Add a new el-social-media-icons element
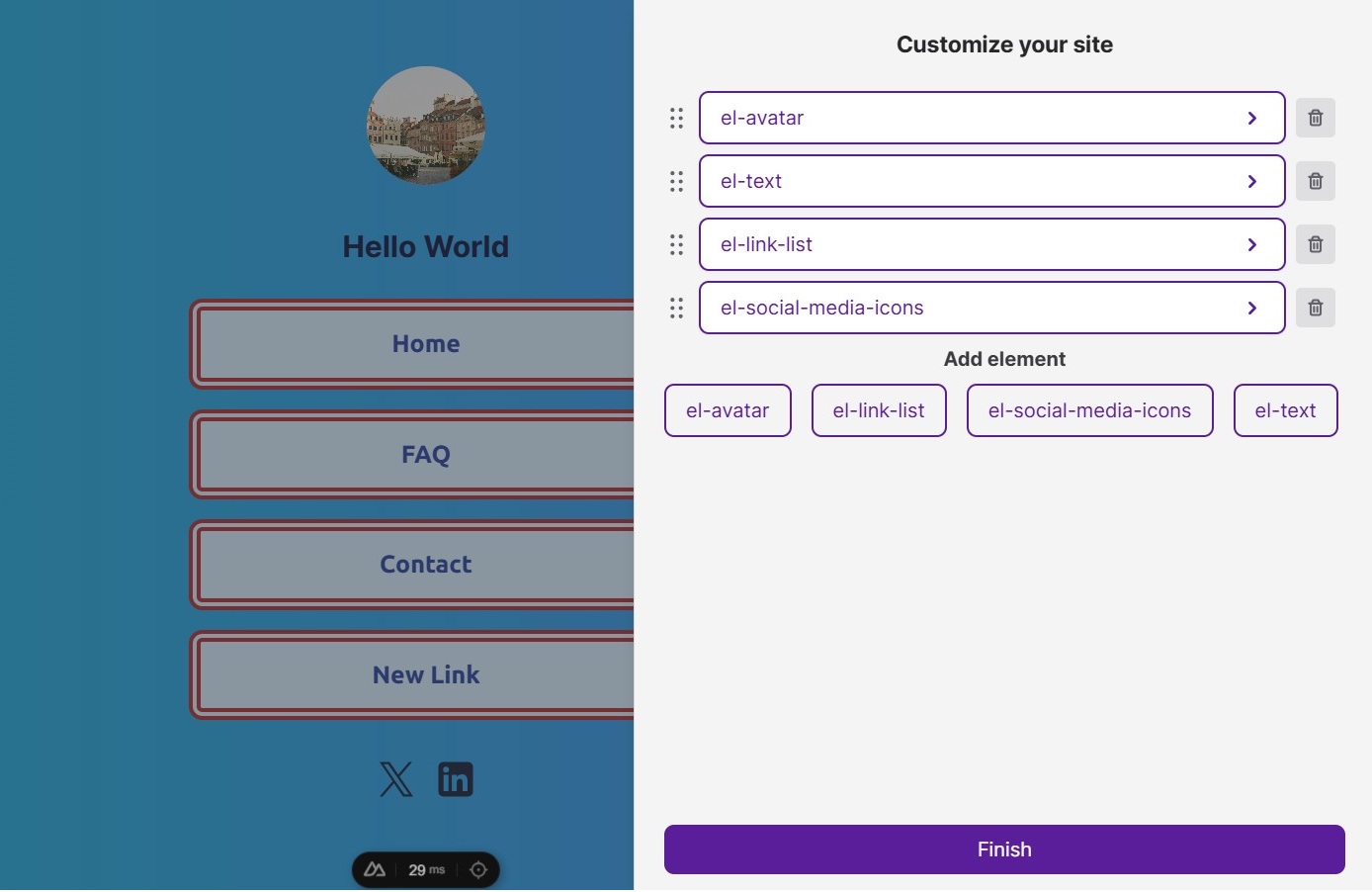This screenshot has width=1372, height=892. click(x=1089, y=410)
